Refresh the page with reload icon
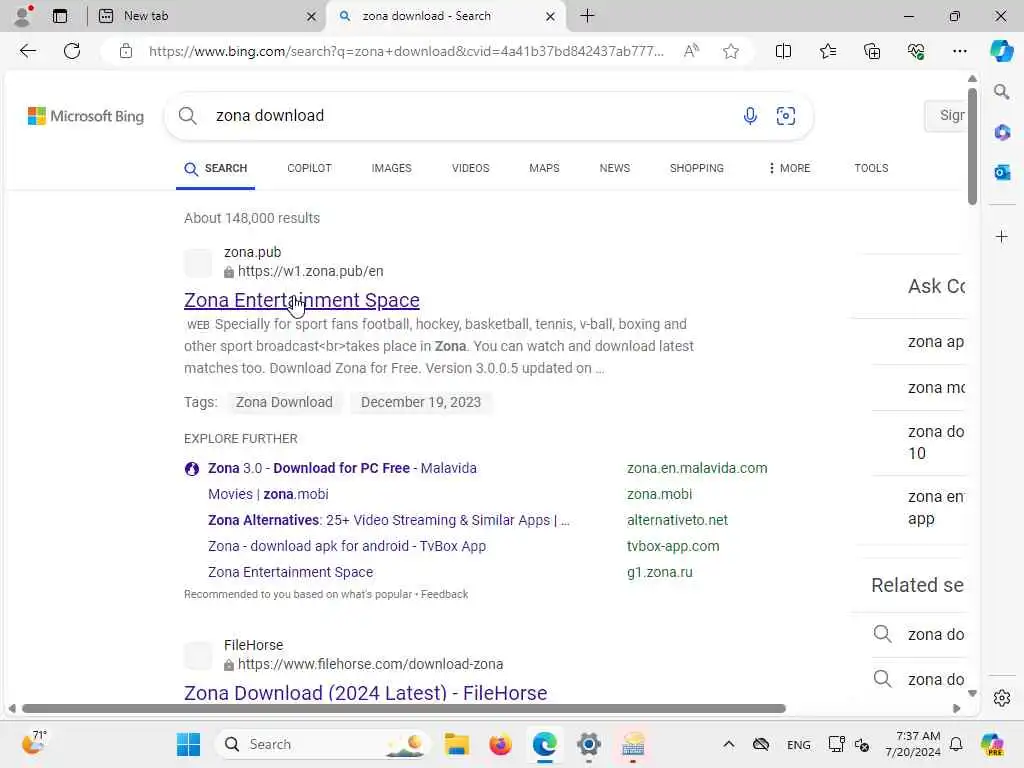Viewport: 1024px width, 768px height. [x=72, y=51]
